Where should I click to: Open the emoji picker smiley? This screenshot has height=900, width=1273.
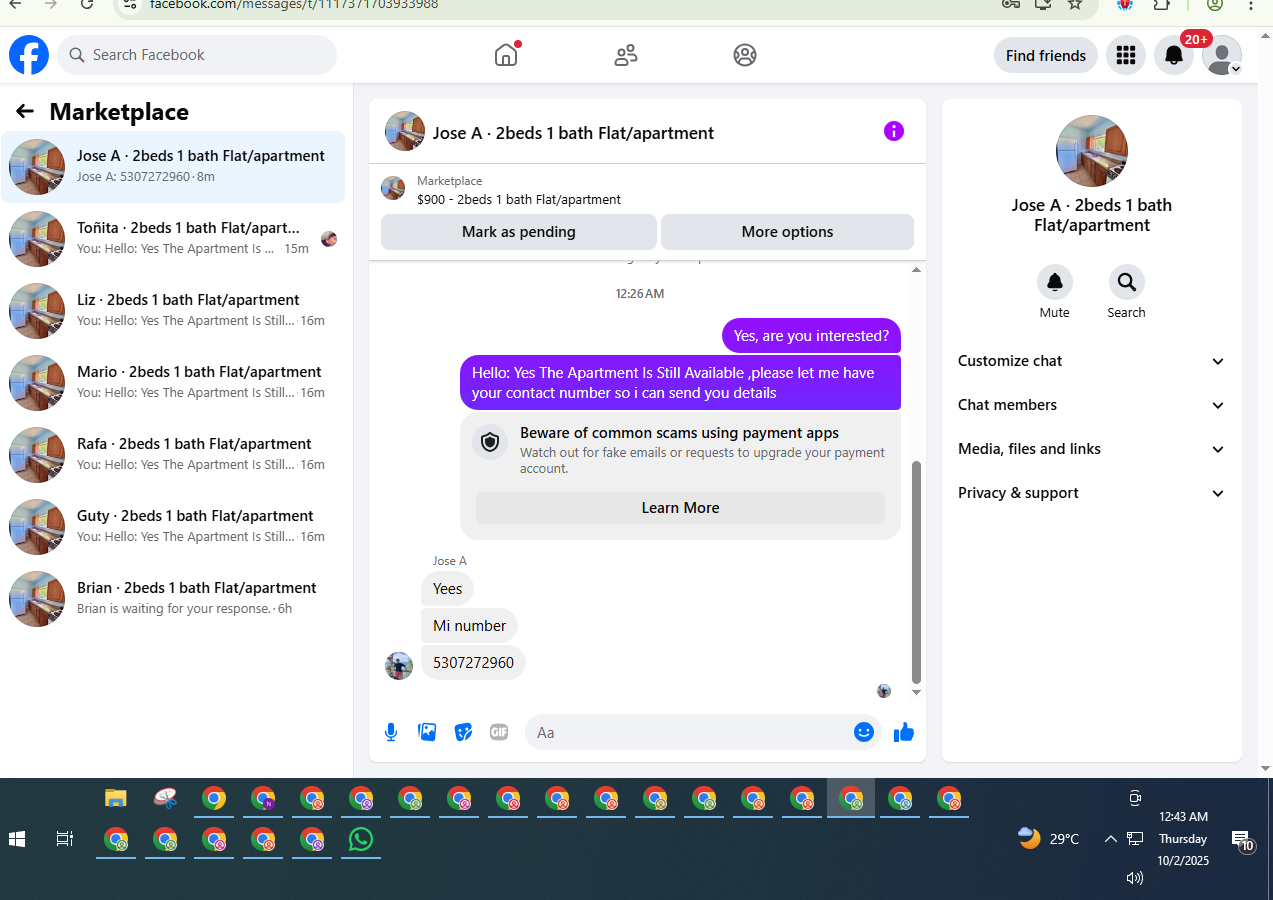[864, 732]
